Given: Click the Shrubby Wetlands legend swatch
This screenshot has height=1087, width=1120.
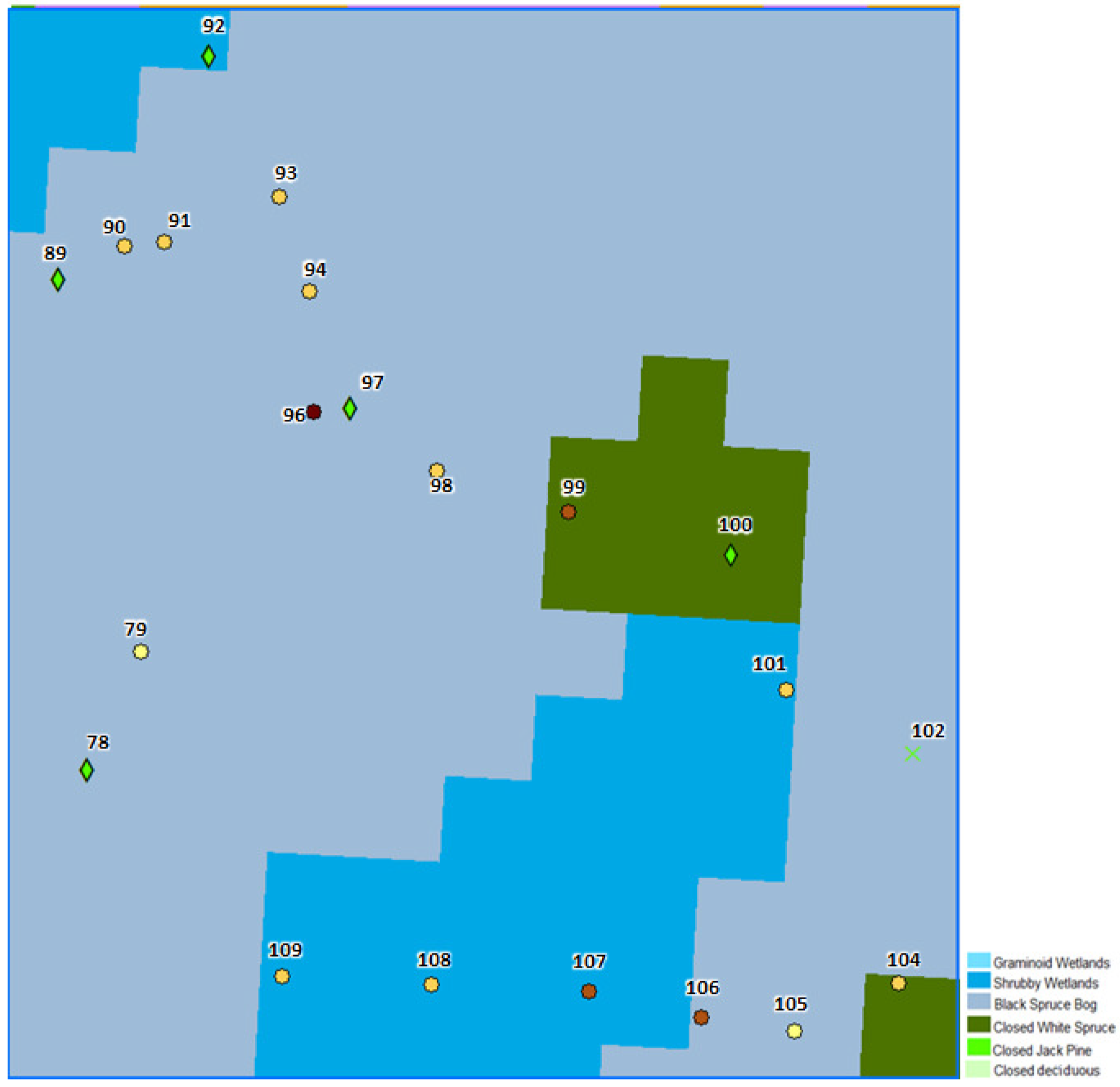Looking at the screenshot, I should point(978,980).
